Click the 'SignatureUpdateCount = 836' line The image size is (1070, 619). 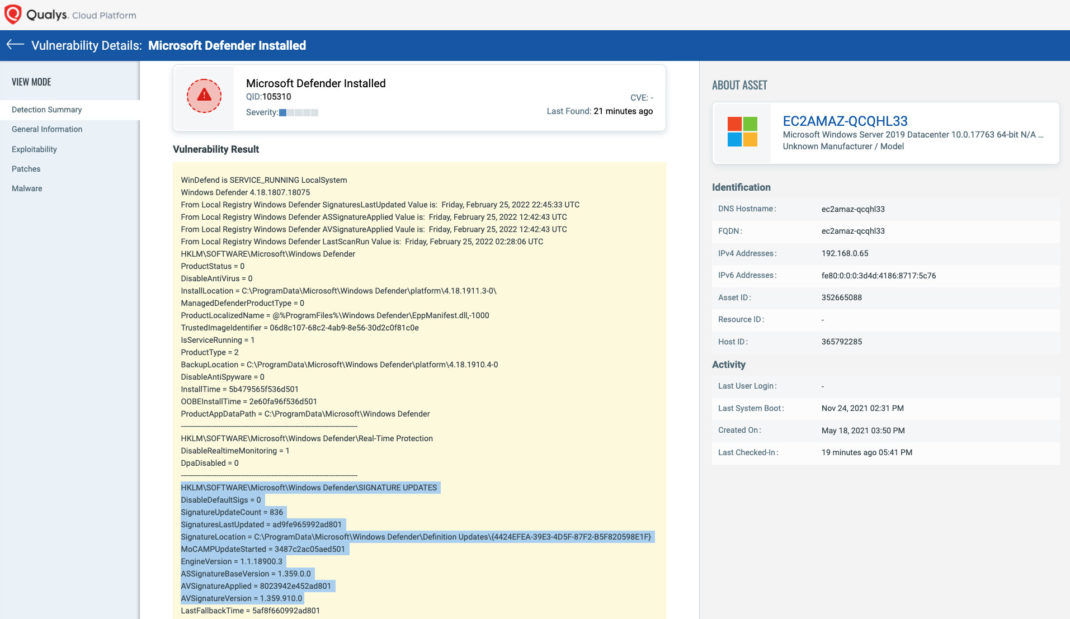(231, 512)
